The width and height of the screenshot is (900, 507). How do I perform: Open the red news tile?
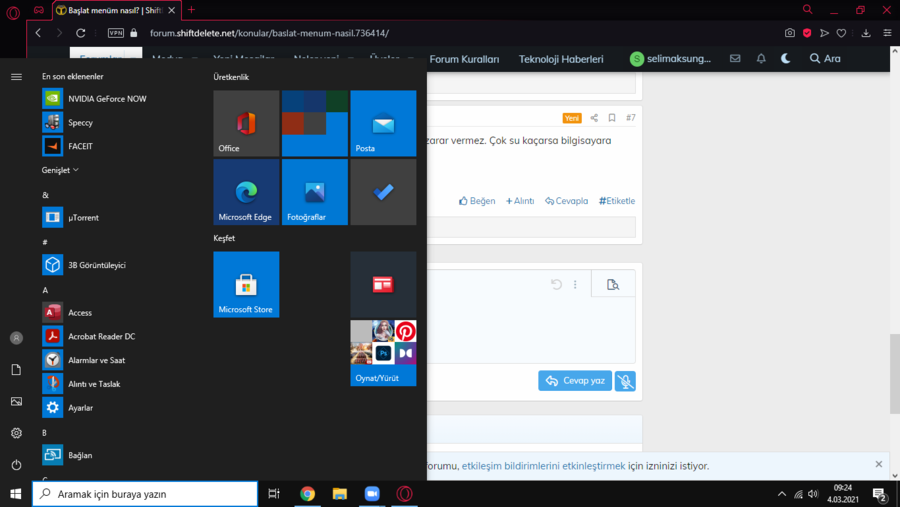tap(383, 284)
